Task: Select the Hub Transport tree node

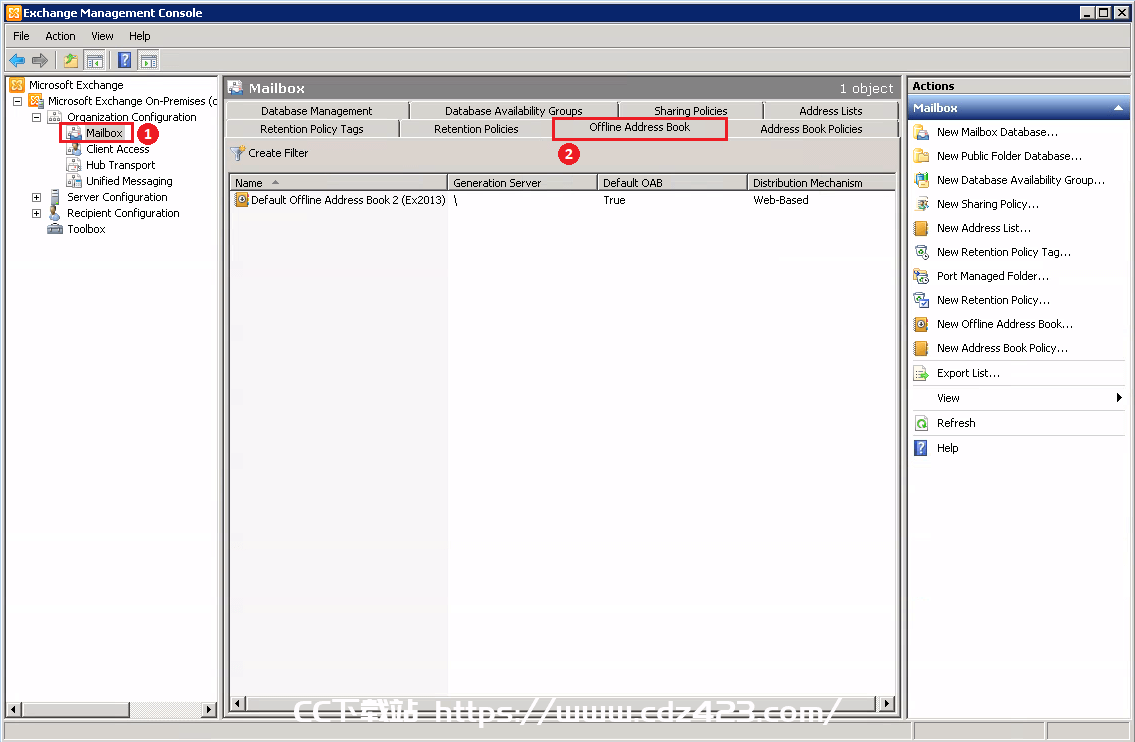Action: pyautogui.click(x=120, y=165)
